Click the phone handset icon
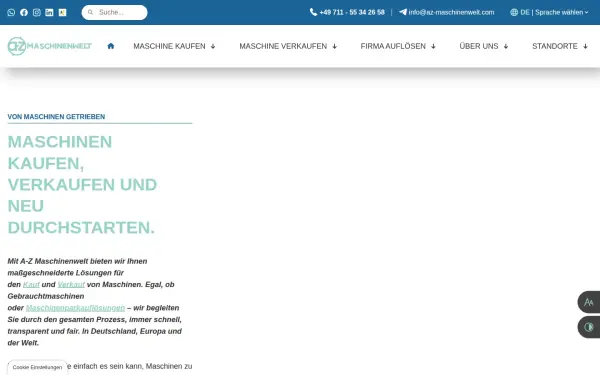Viewport: 600px width, 375px height. (313, 12)
